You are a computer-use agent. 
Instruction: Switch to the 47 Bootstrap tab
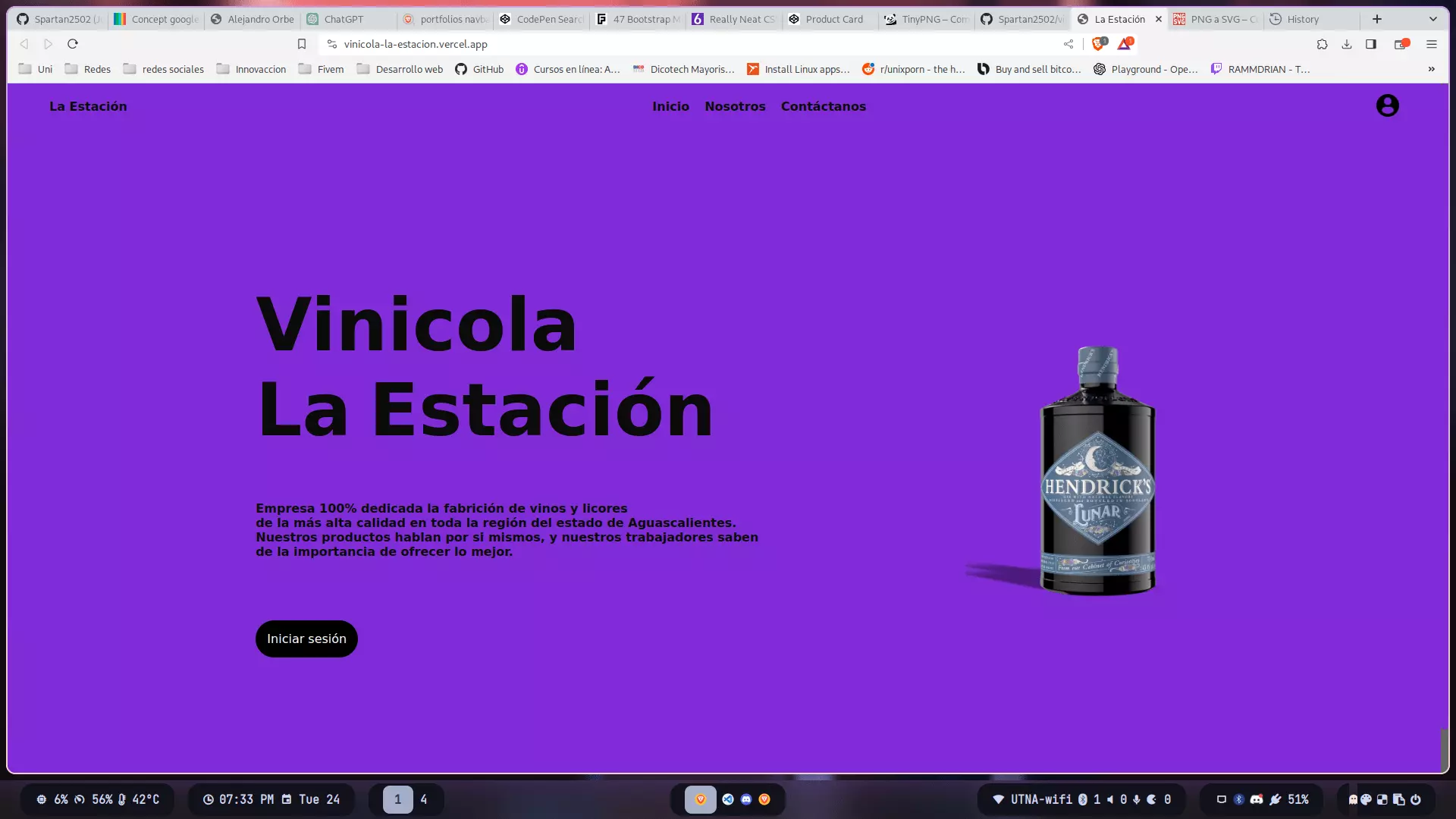(638, 19)
